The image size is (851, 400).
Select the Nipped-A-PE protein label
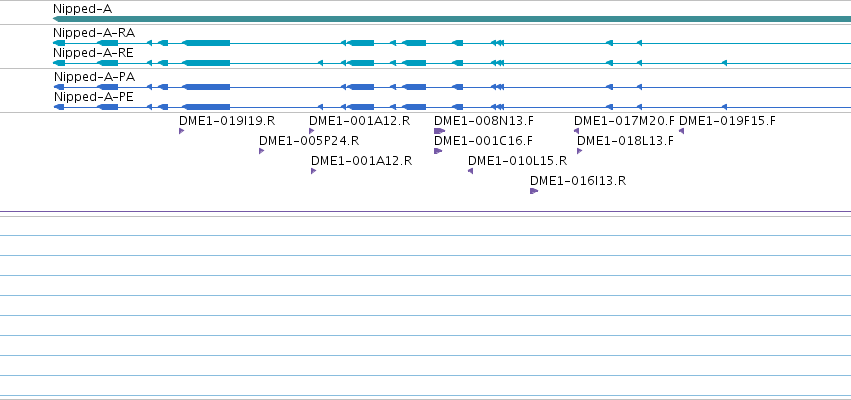[94, 97]
